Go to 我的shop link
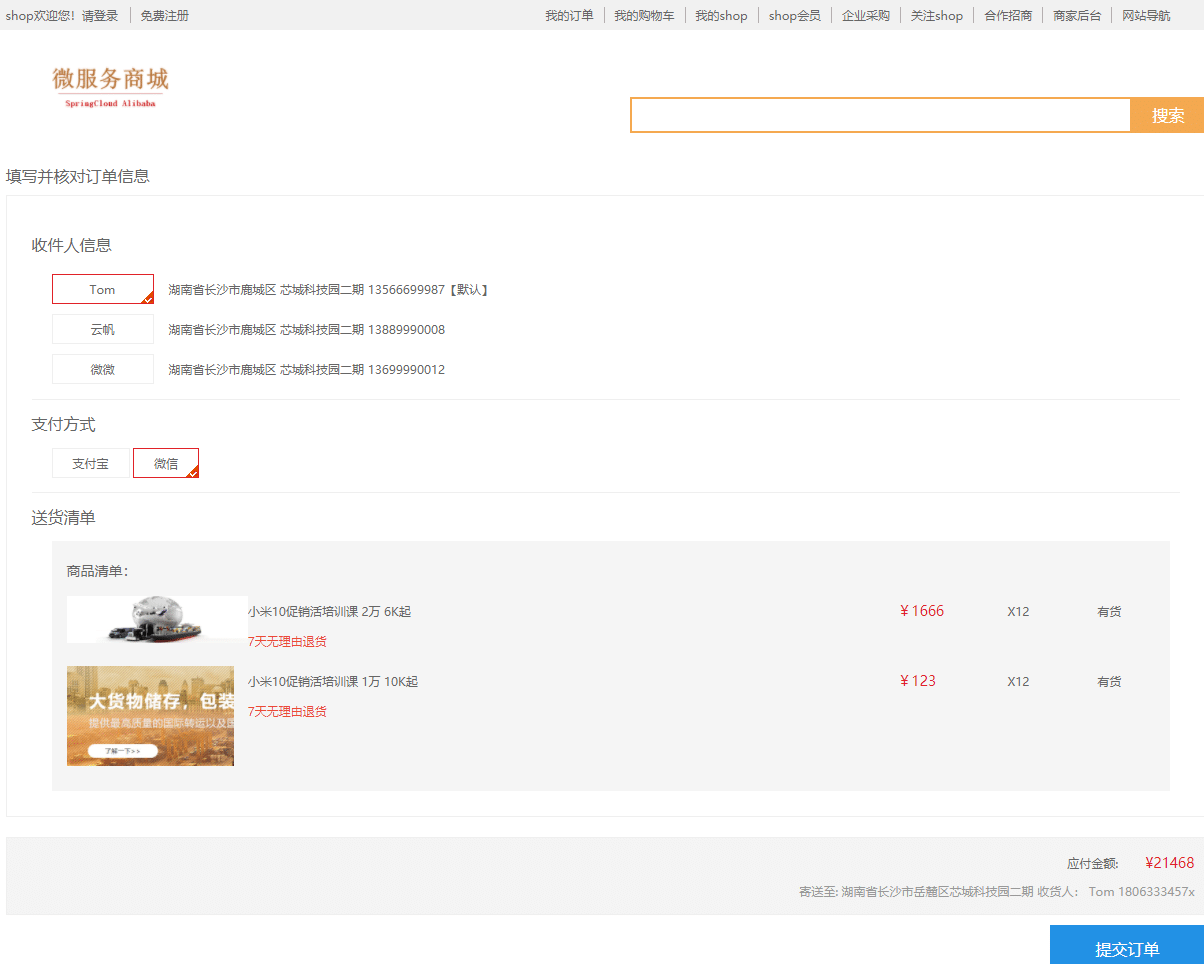Viewport: 1204px width, 964px height. point(721,16)
